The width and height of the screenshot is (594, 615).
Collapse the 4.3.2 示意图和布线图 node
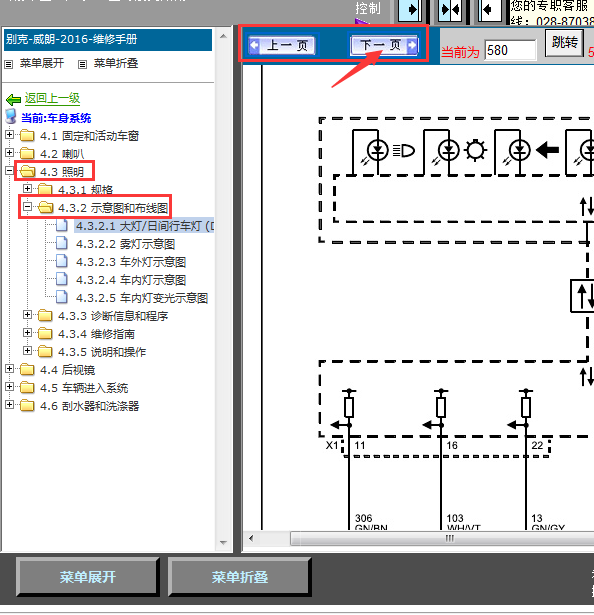(27, 207)
